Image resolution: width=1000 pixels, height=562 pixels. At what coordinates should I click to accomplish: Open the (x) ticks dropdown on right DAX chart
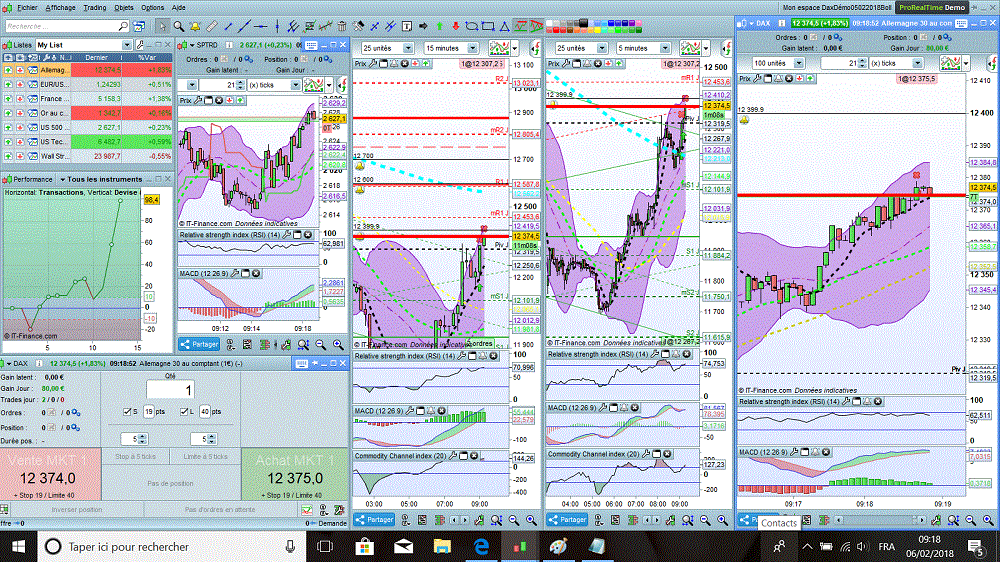click(x=917, y=63)
